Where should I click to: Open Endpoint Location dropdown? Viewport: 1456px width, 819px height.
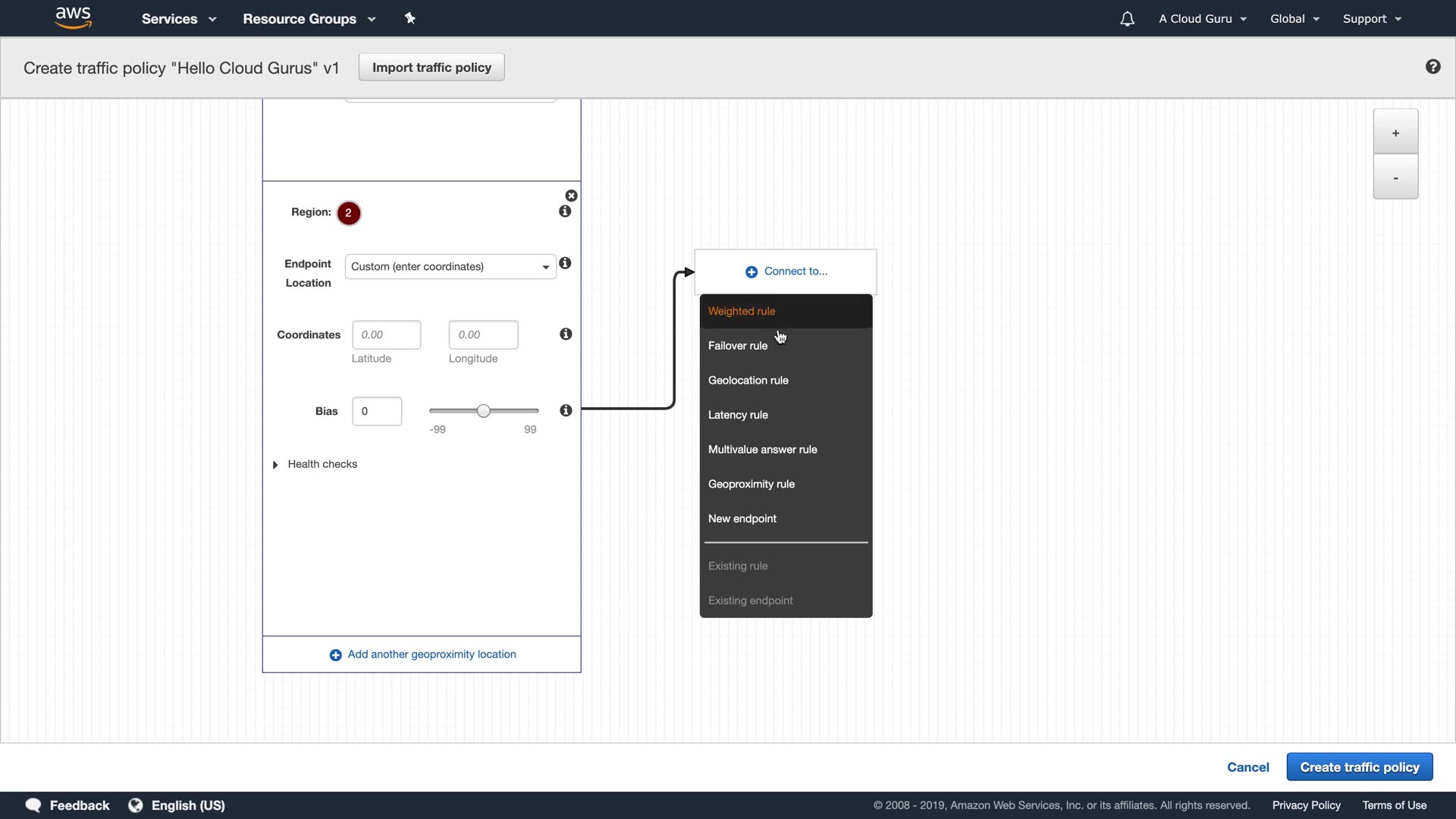(x=450, y=267)
